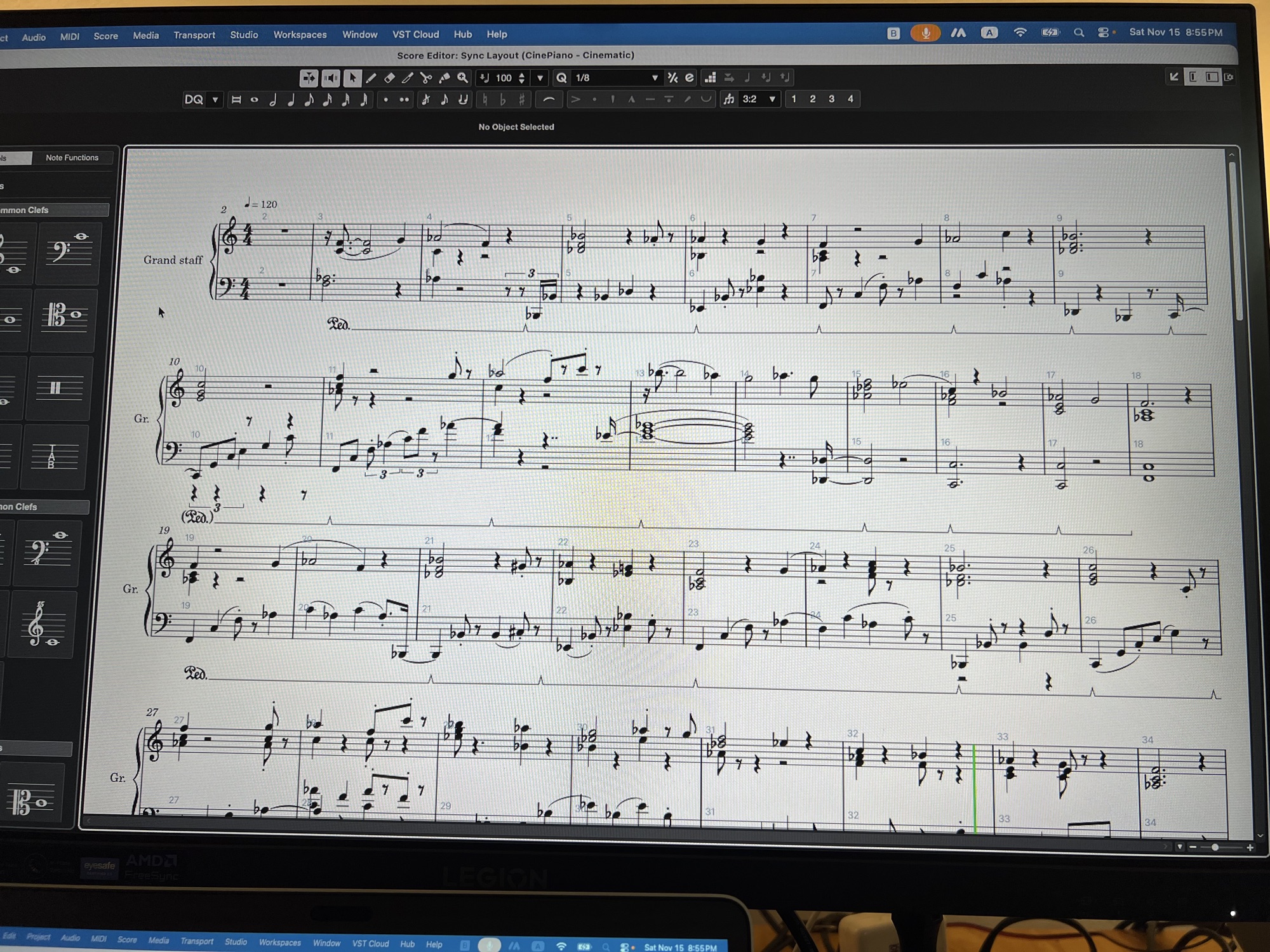Select the Scissors split tool

point(426,78)
